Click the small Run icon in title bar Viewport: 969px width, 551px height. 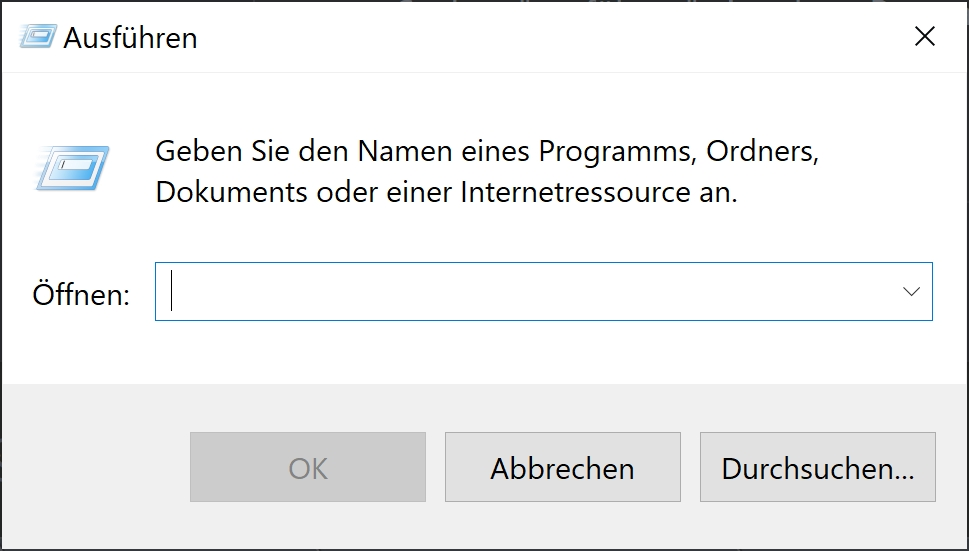38,37
